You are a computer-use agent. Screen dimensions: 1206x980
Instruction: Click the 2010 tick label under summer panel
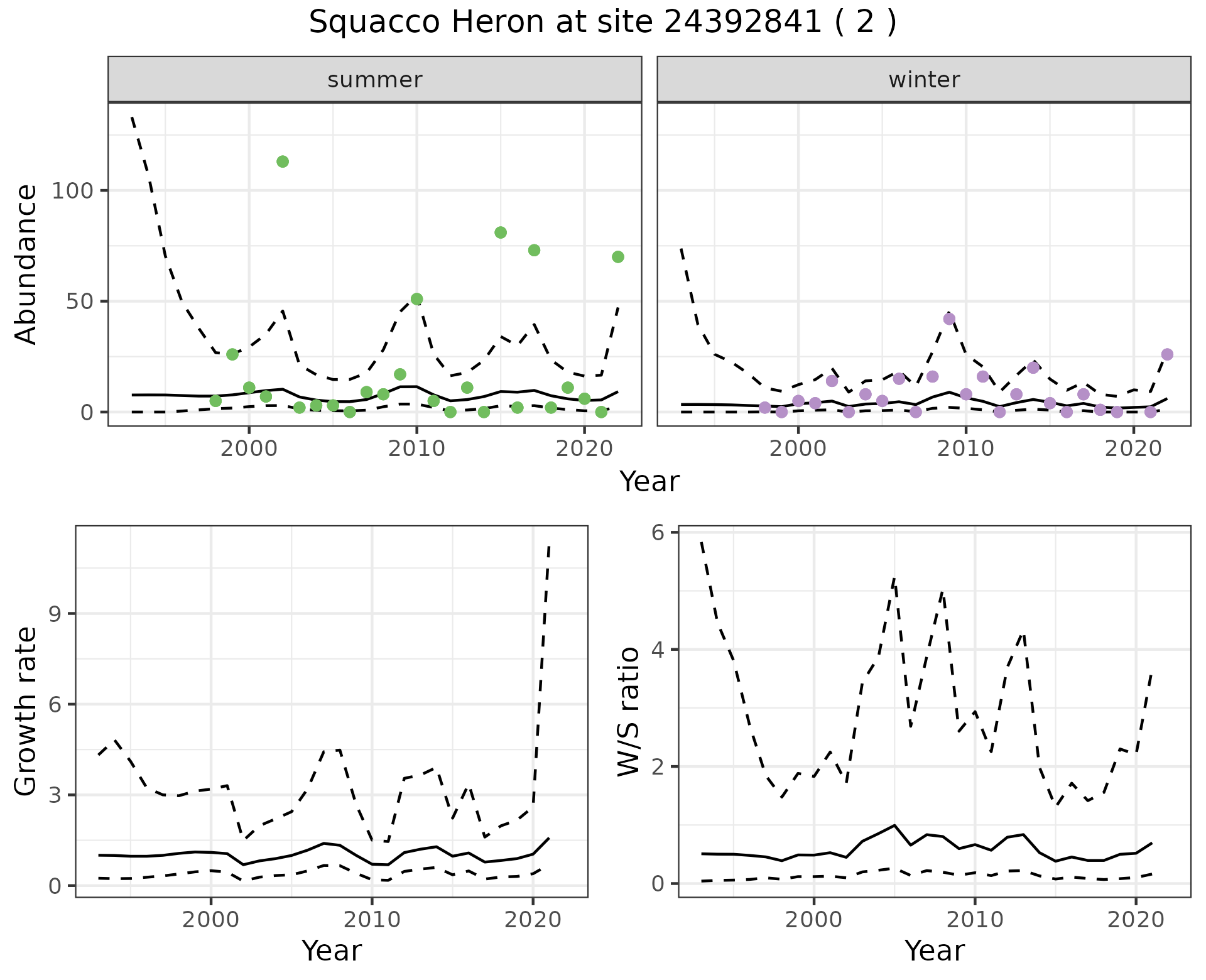[416, 449]
